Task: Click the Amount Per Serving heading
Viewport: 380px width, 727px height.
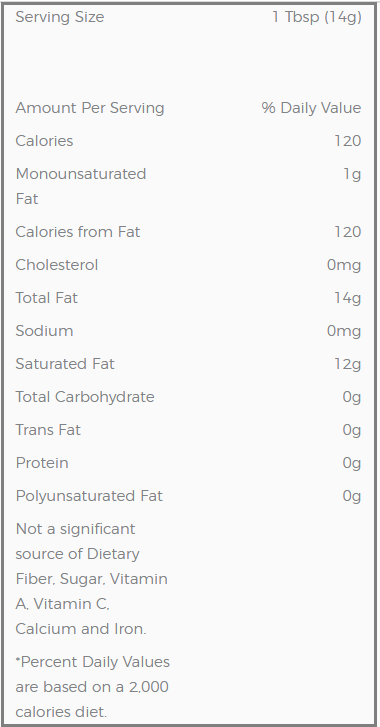Action: (90, 108)
